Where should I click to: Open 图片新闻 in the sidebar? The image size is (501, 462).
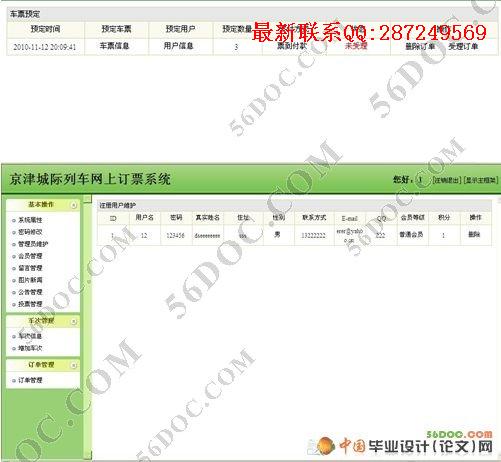pos(30,280)
